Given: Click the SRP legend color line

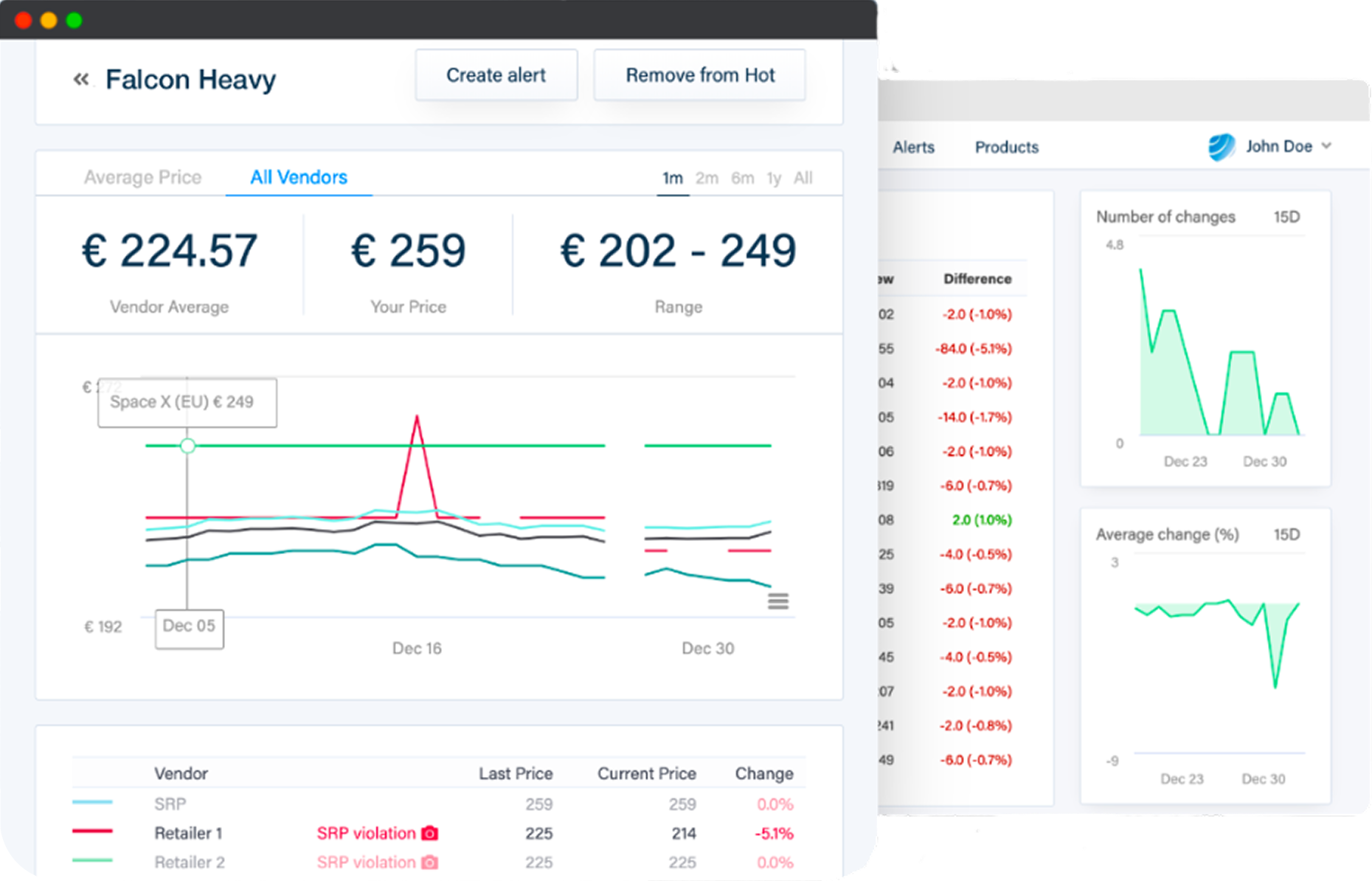Looking at the screenshot, I should click(91, 804).
